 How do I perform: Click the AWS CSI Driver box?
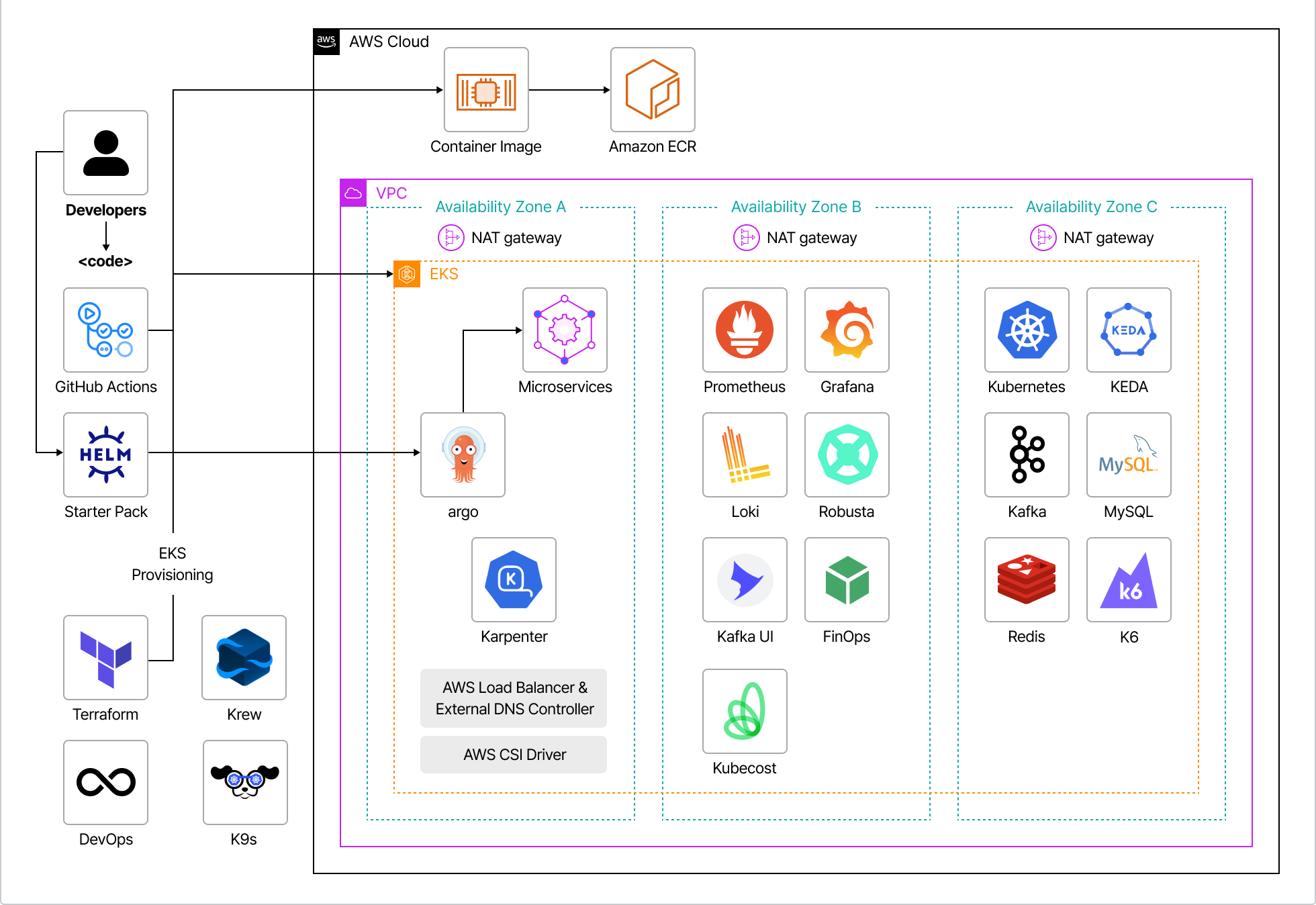pos(513,754)
